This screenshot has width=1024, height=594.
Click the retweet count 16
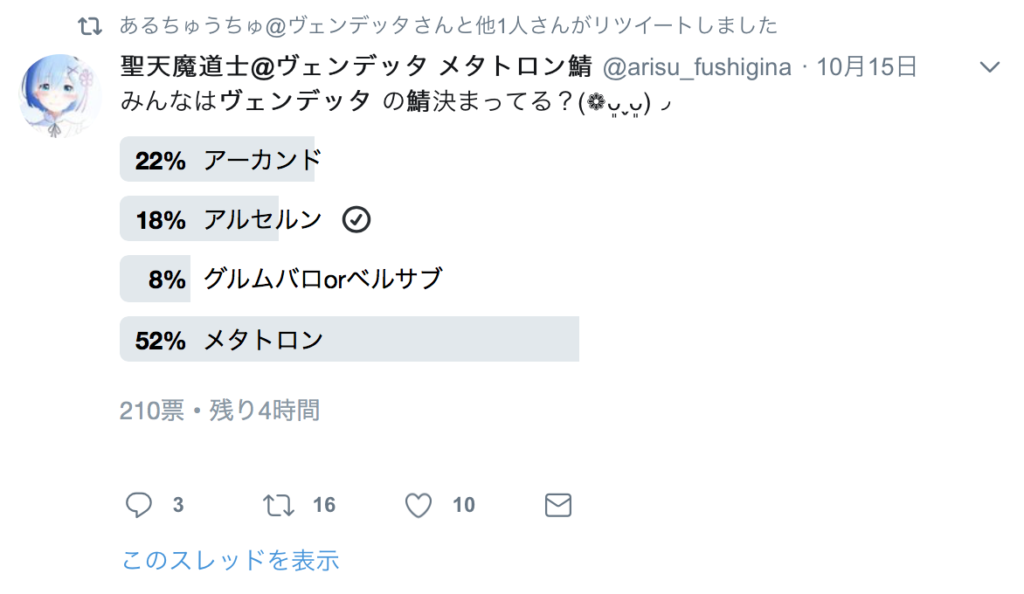[324, 505]
